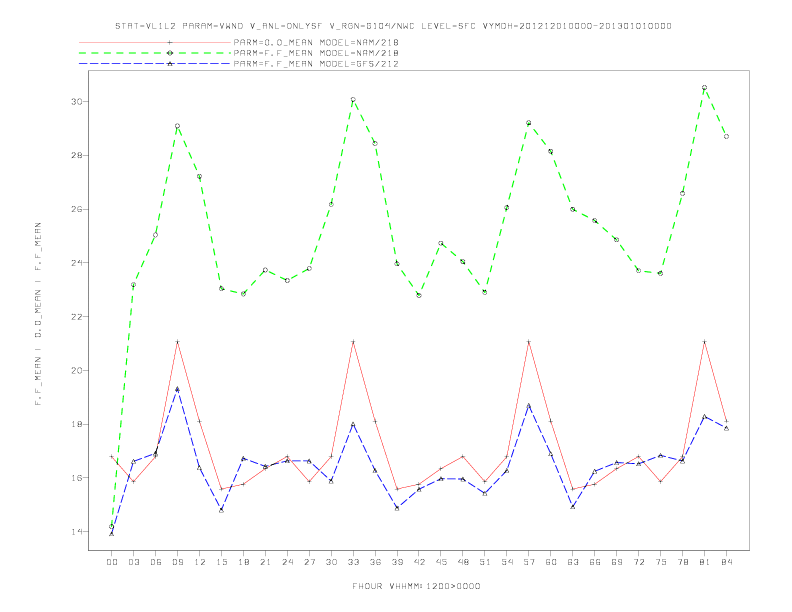Click green circle data point at hour 33 peak
Image resolution: width=792 pixels, height=612 pixels.
pos(353,99)
